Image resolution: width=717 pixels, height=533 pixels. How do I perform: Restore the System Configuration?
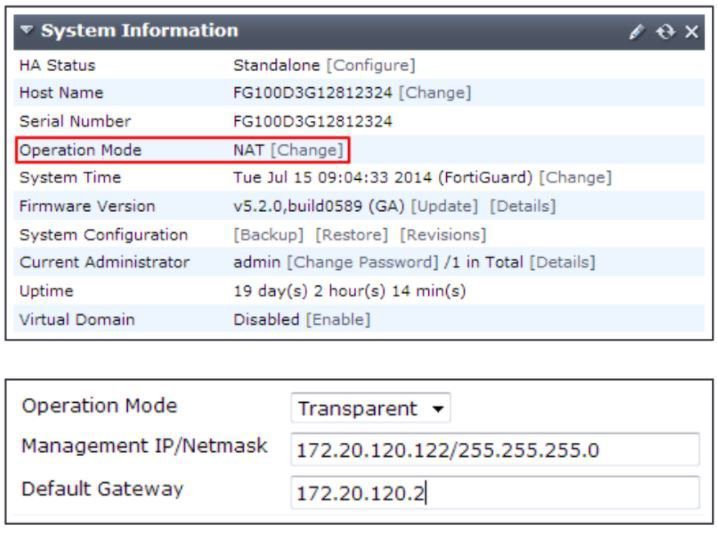tap(352, 235)
